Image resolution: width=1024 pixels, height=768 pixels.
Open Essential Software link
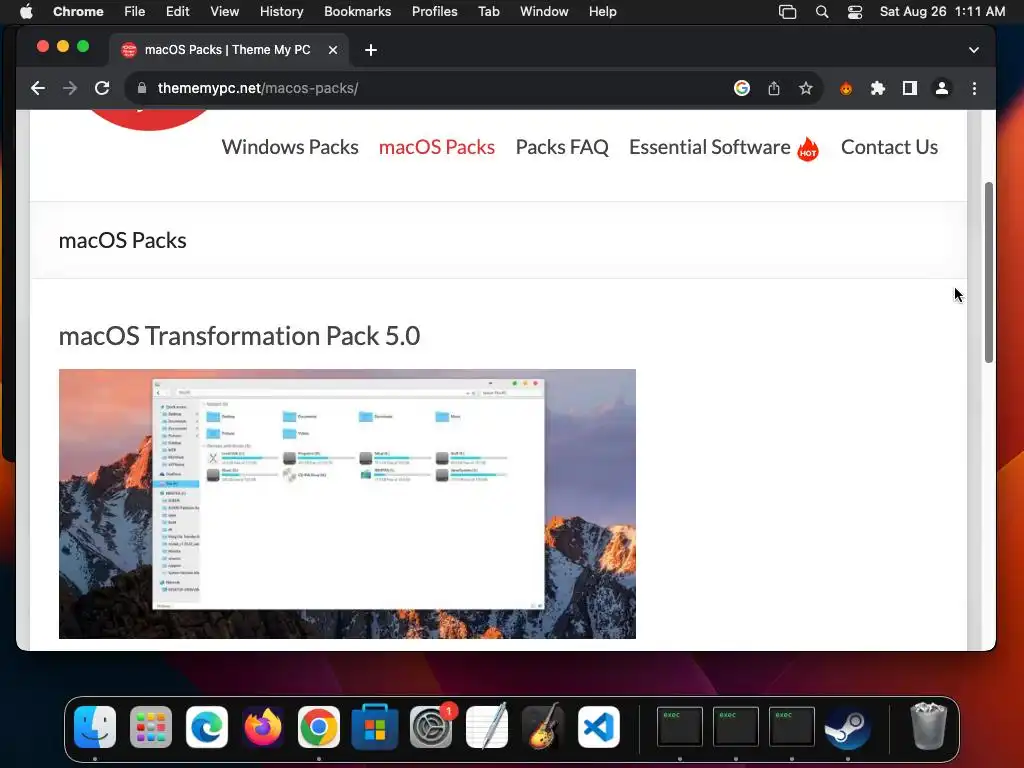tap(710, 147)
